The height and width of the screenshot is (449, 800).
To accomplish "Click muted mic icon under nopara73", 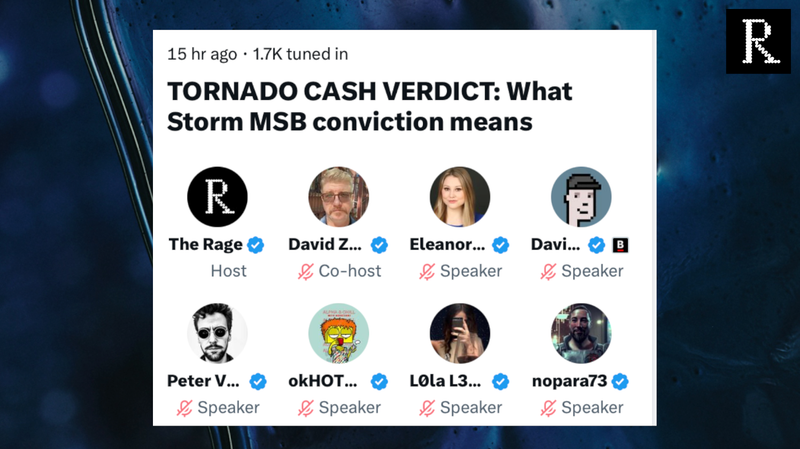I will pos(548,408).
